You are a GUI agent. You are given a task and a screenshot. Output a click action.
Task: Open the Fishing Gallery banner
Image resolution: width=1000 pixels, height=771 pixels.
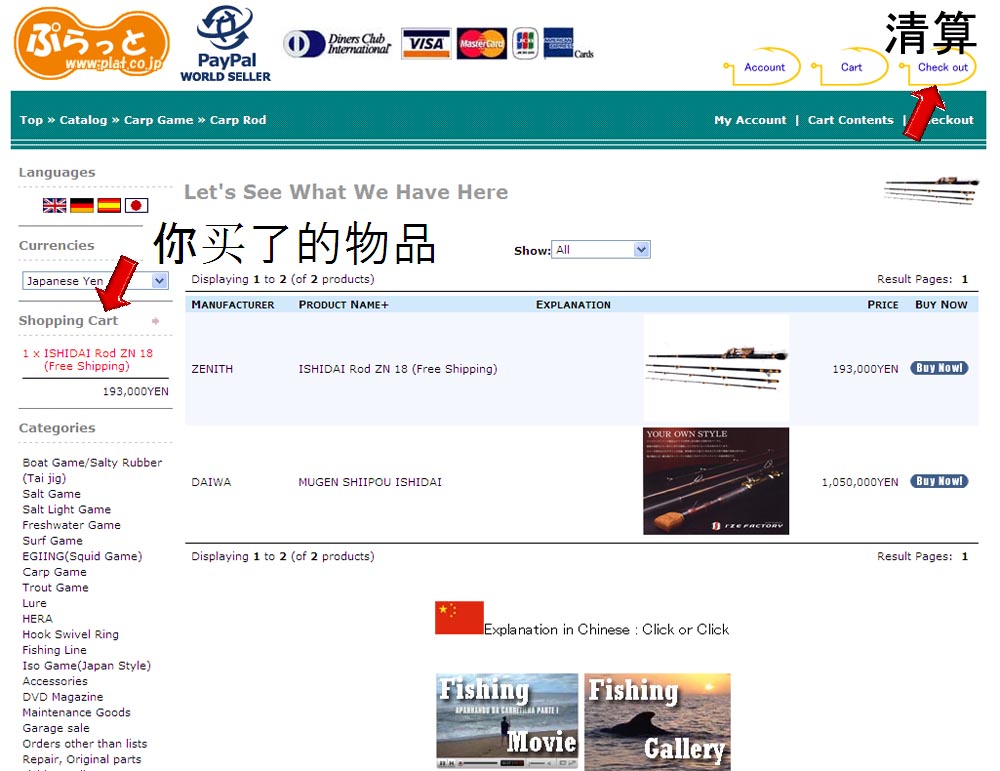click(x=658, y=722)
